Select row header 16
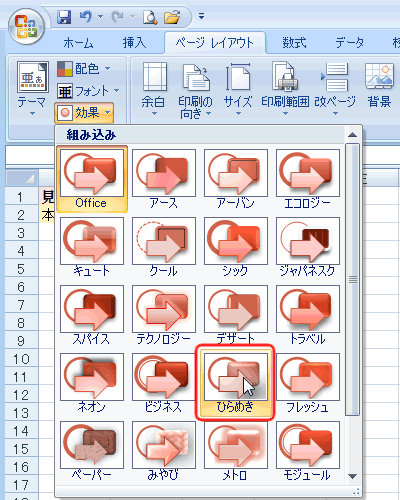 point(22,467)
